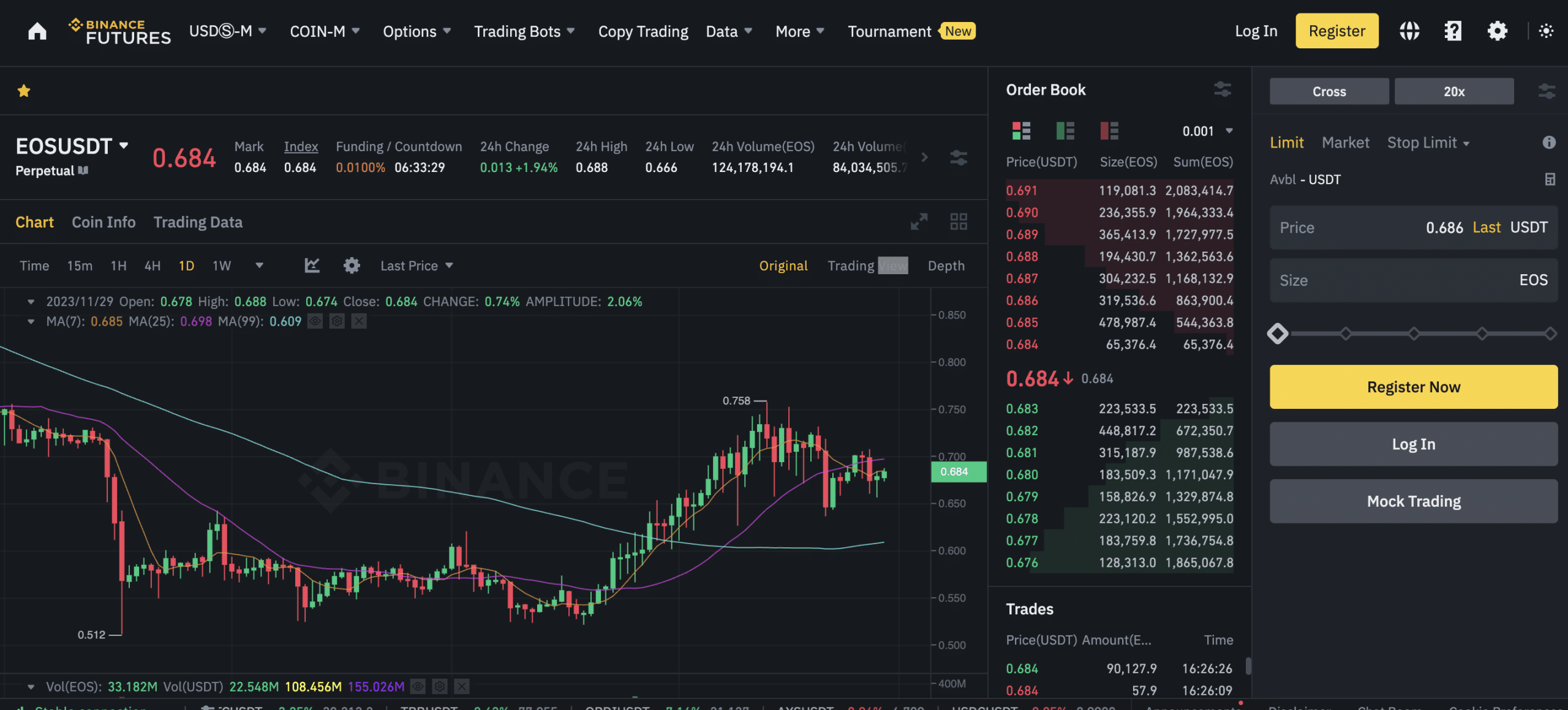Select the grid layout icon for chart
The height and width of the screenshot is (710, 1568).
pyautogui.click(x=958, y=222)
